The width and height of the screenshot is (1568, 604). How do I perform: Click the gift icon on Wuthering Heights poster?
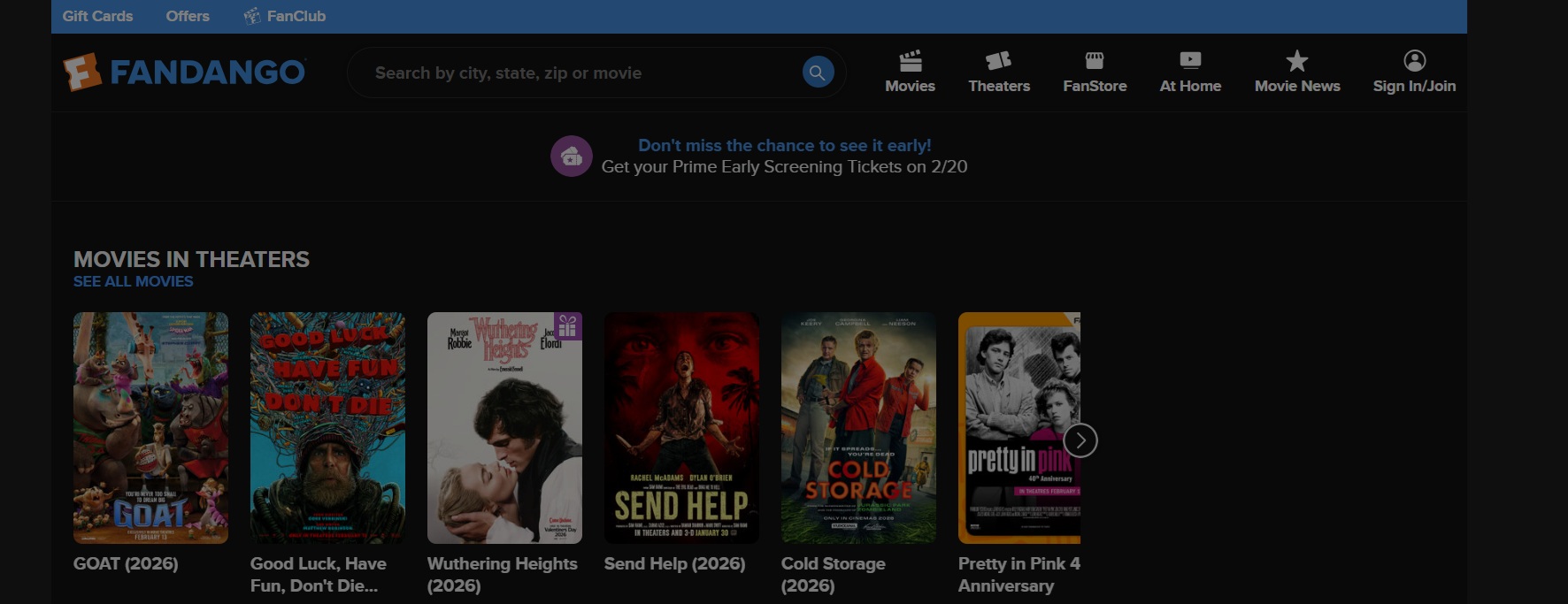point(567,326)
